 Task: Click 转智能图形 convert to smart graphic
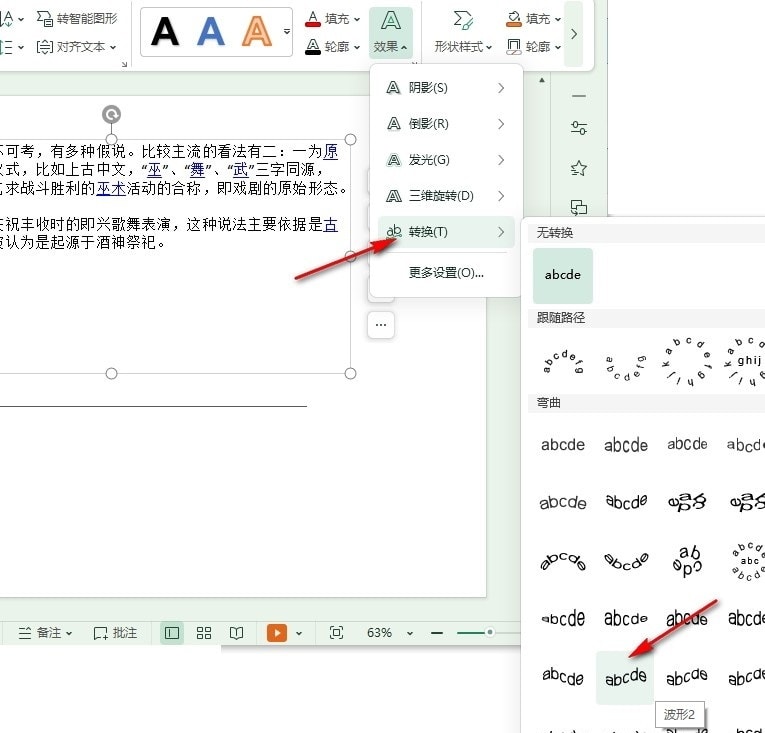(x=77, y=19)
